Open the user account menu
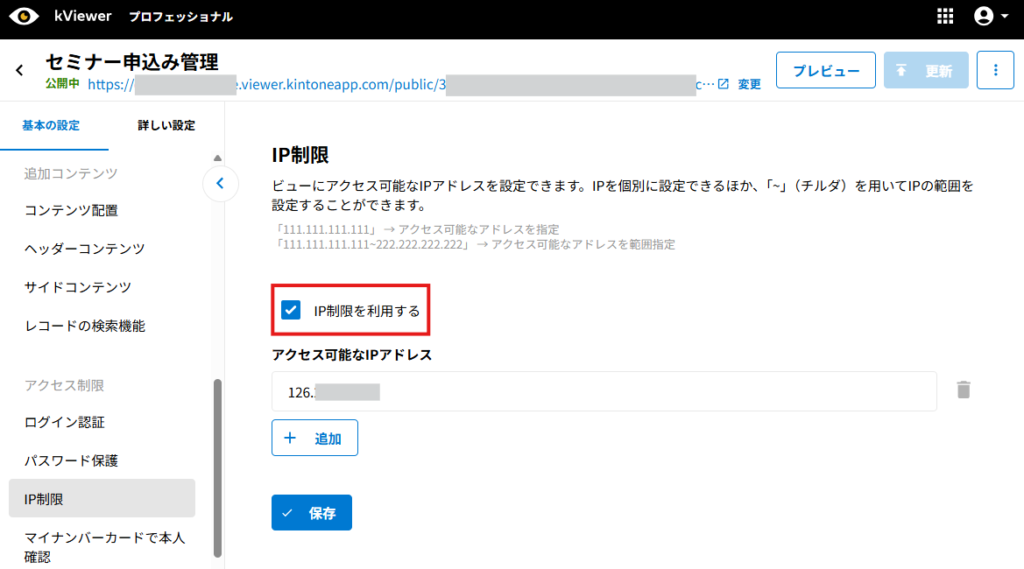This screenshot has height=569, width=1024. [990, 17]
